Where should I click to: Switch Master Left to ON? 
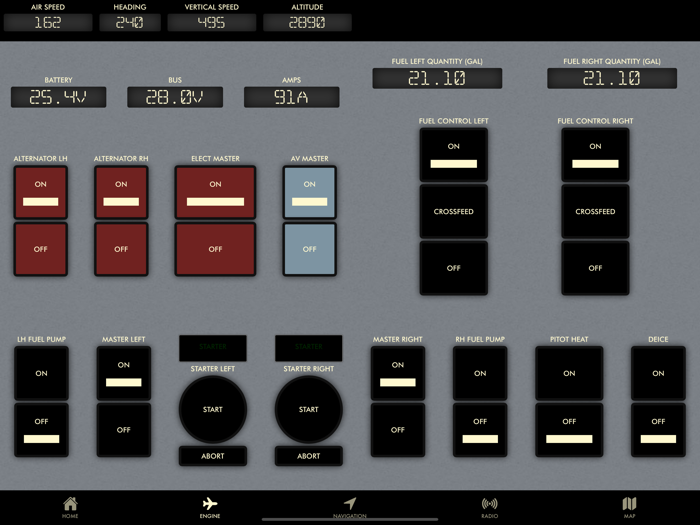tap(124, 373)
